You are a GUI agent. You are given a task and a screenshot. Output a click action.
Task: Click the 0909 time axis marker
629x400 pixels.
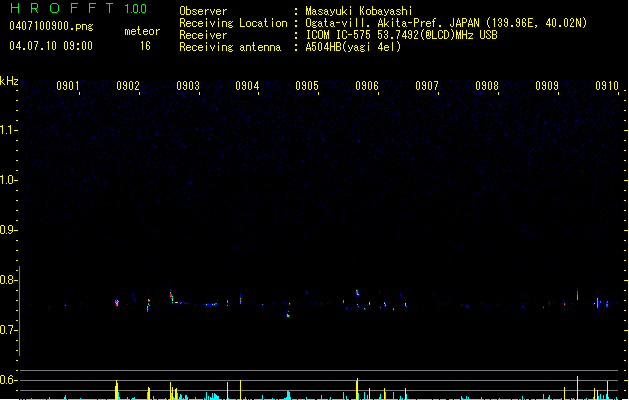[x=547, y=85]
